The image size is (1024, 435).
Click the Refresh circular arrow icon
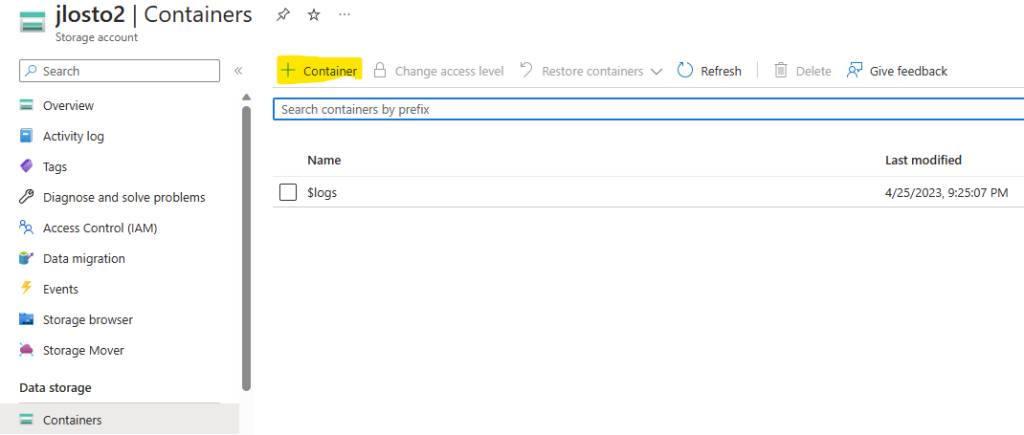point(684,71)
